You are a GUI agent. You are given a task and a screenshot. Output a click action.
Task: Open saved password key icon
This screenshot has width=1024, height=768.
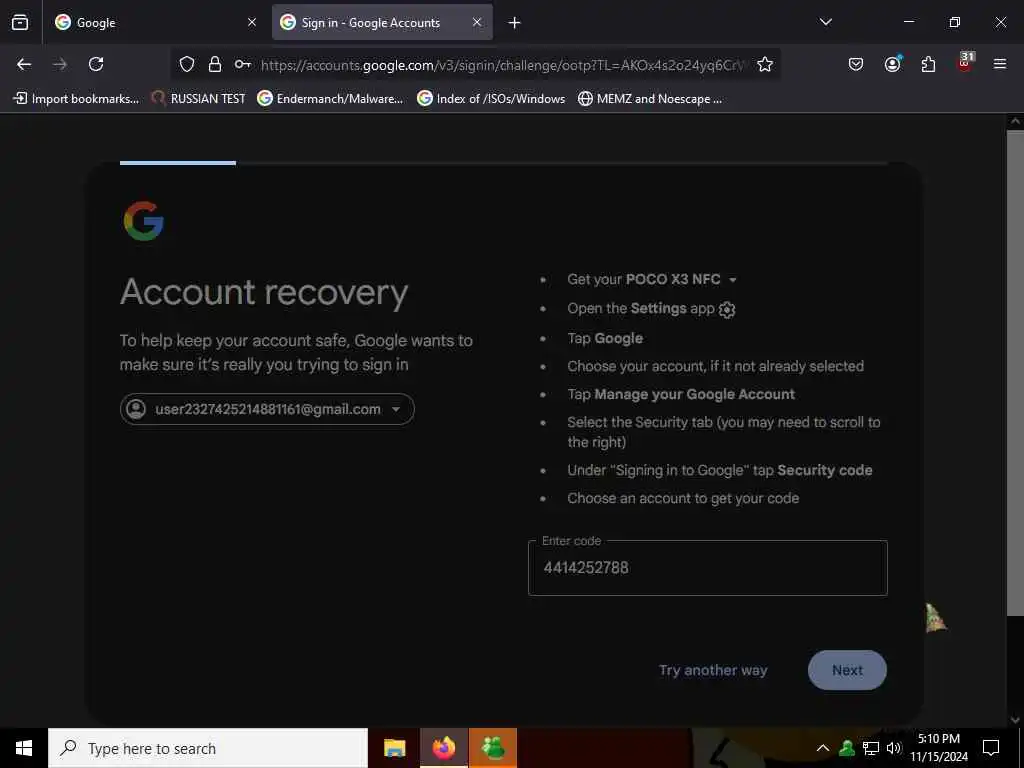(243, 64)
